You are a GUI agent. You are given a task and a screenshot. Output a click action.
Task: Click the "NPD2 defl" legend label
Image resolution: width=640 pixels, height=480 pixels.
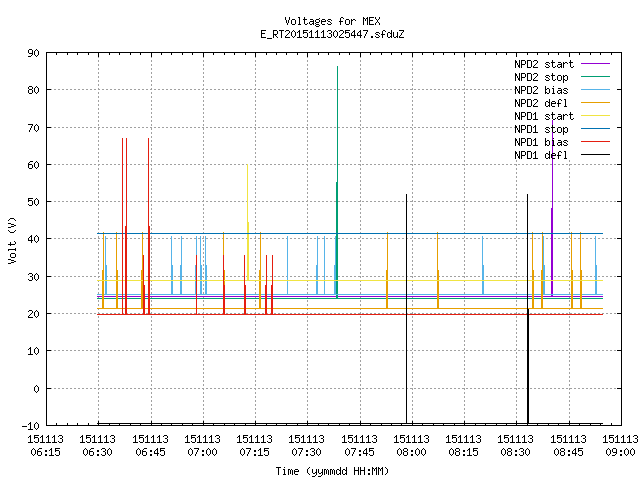point(541,103)
